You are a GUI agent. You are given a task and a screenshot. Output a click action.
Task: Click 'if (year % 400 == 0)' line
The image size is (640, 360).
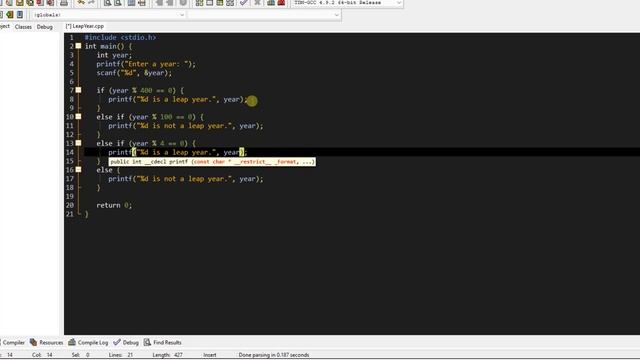point(140,90)
